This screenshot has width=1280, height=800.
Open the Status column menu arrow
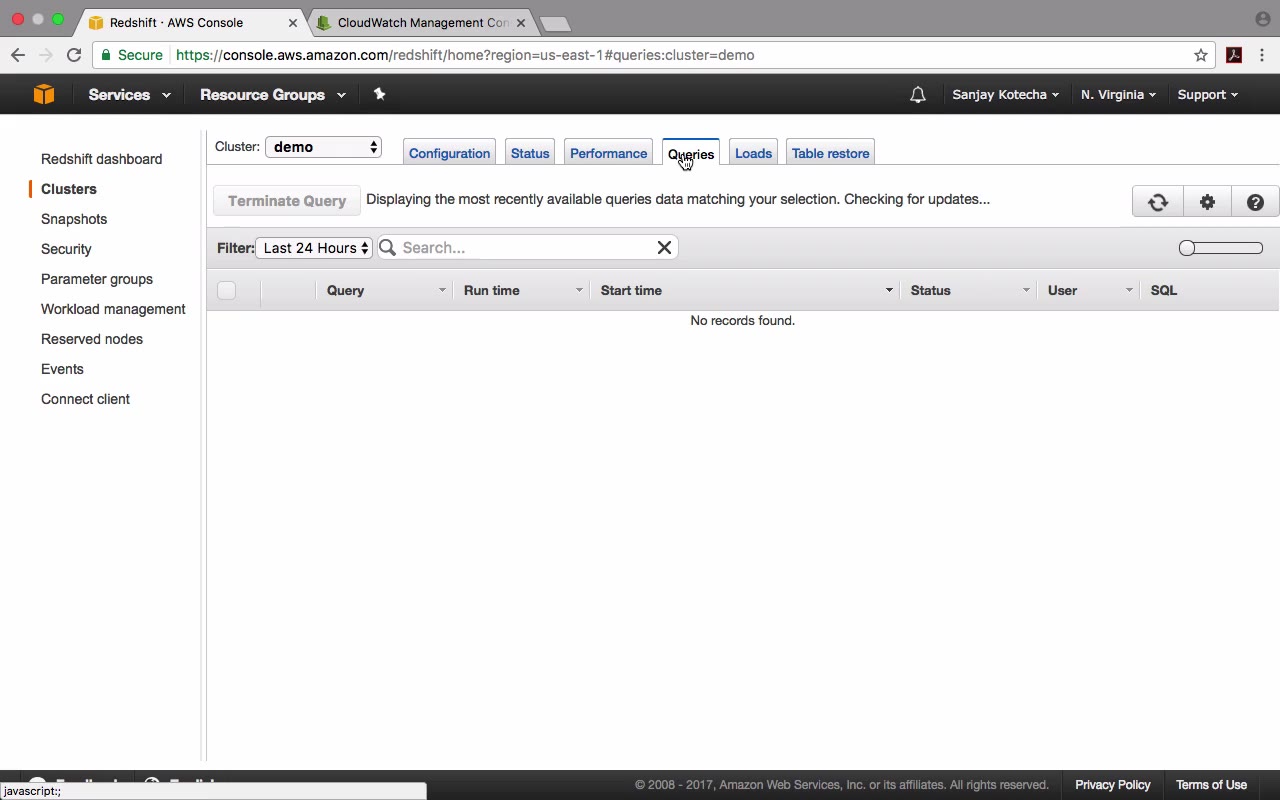click(1026, 290)
